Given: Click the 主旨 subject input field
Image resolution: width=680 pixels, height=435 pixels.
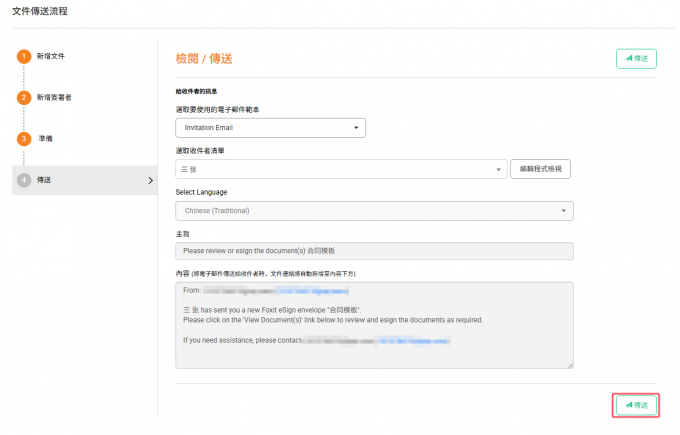Looking at the screenshot, I should point(374,251).
